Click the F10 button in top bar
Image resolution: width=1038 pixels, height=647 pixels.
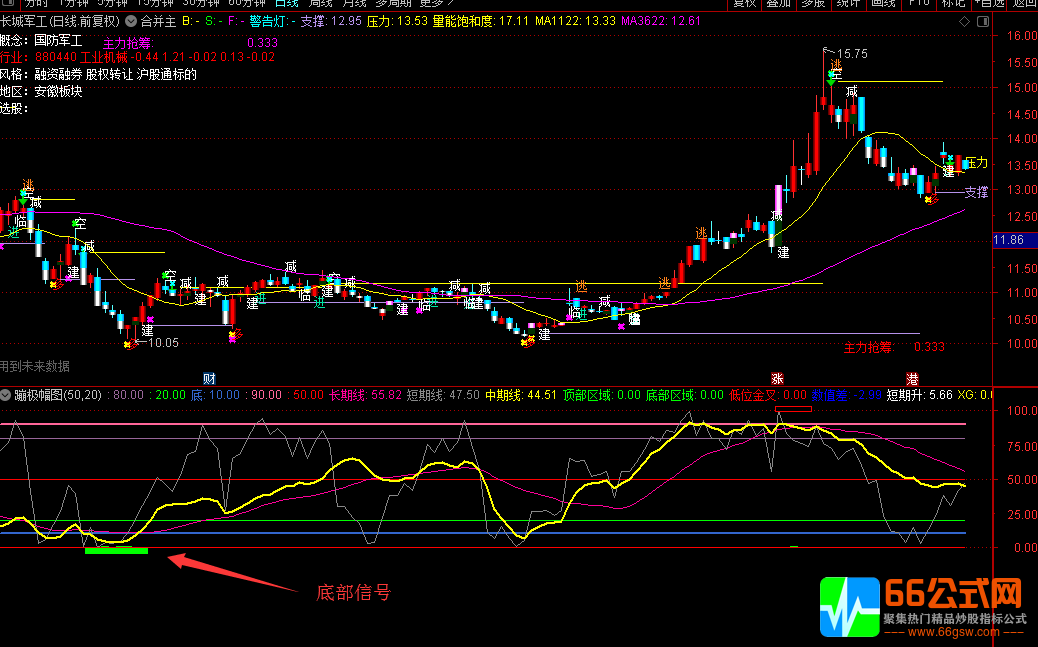click(x=918, y=3)
